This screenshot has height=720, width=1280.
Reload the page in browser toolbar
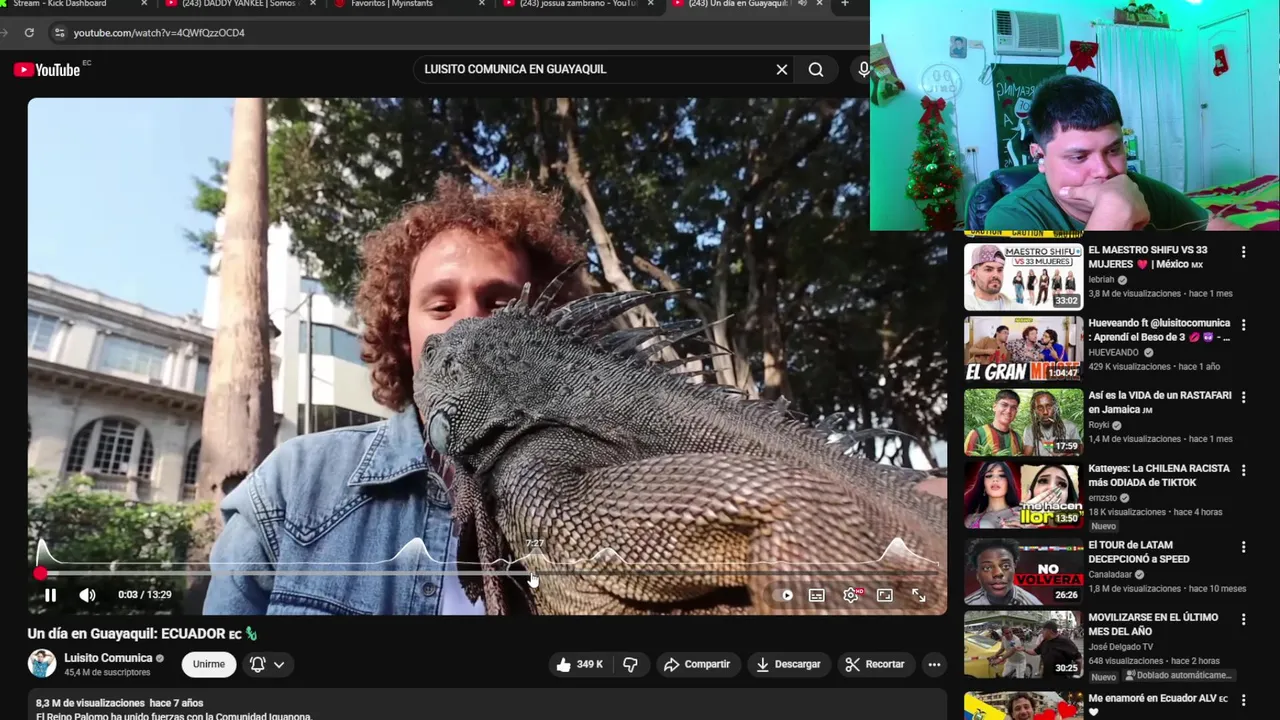click(x=29, y=33)
